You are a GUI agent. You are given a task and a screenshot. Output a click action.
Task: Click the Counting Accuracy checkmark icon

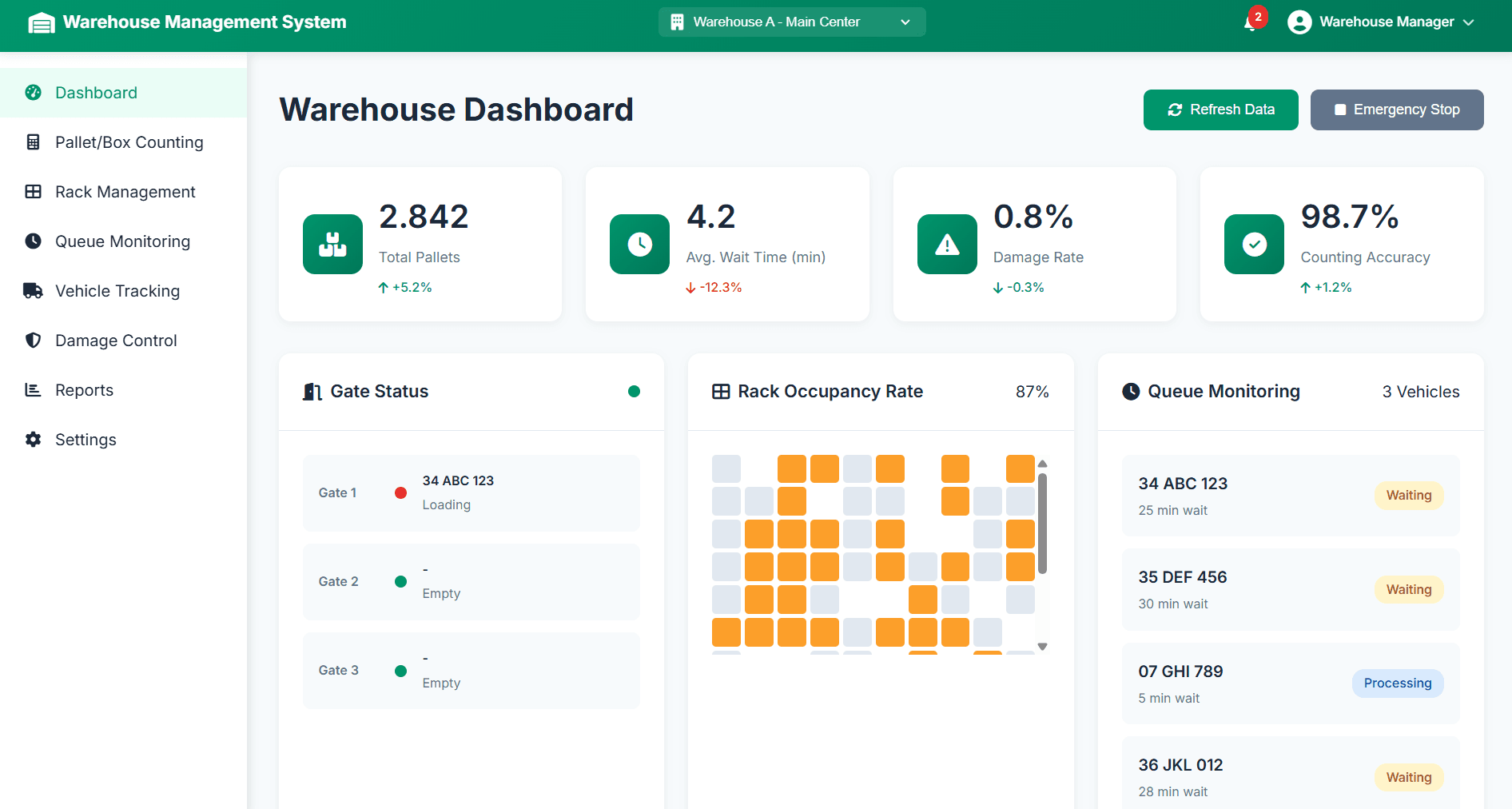point(1254,244)
